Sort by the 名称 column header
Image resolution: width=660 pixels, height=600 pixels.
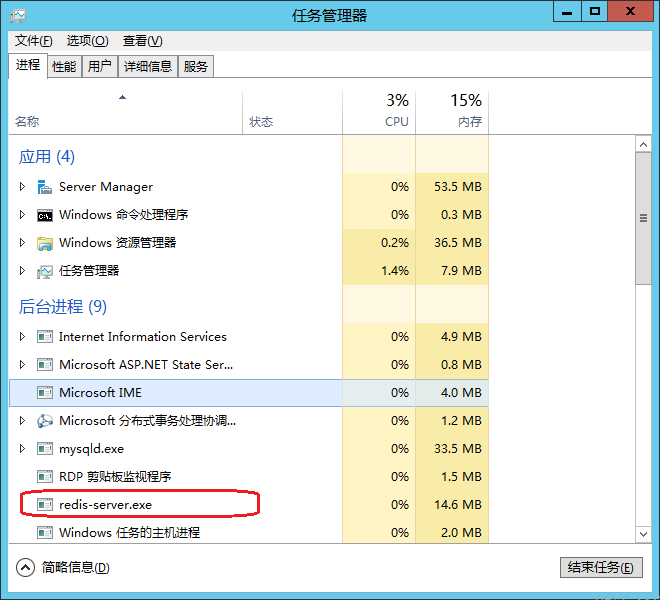pyautogui.click(x=125, y=113)
